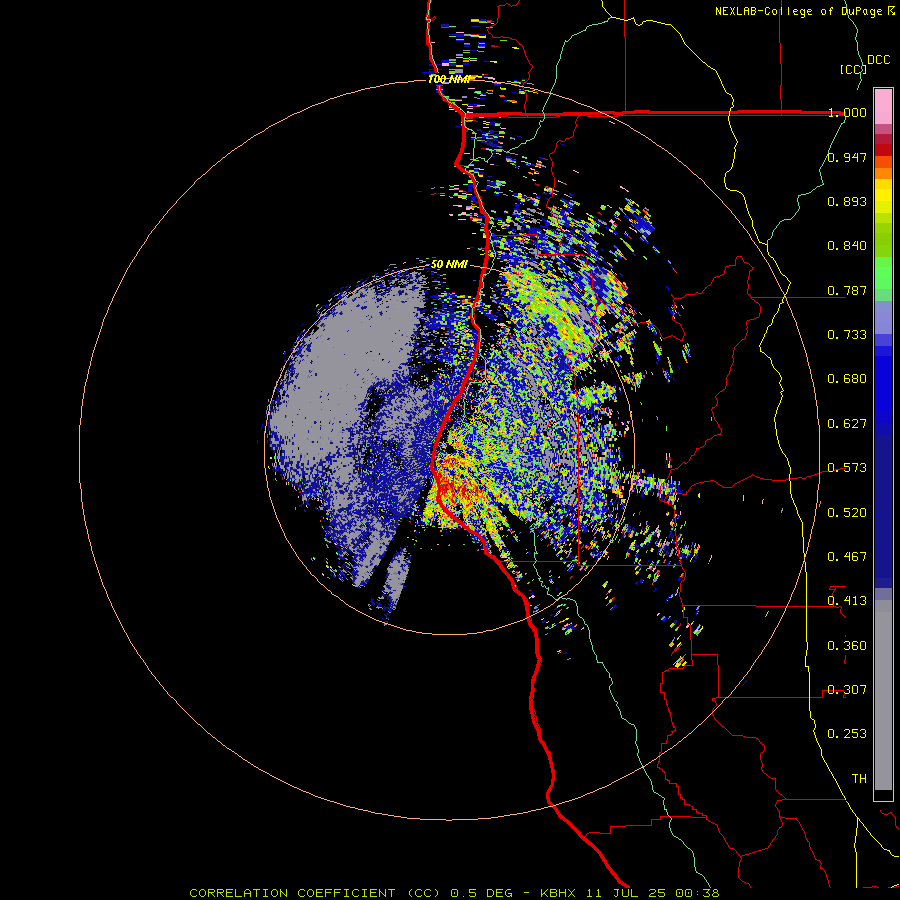
Task: Select the 0.360 legend value
Action: click(847, 646)
